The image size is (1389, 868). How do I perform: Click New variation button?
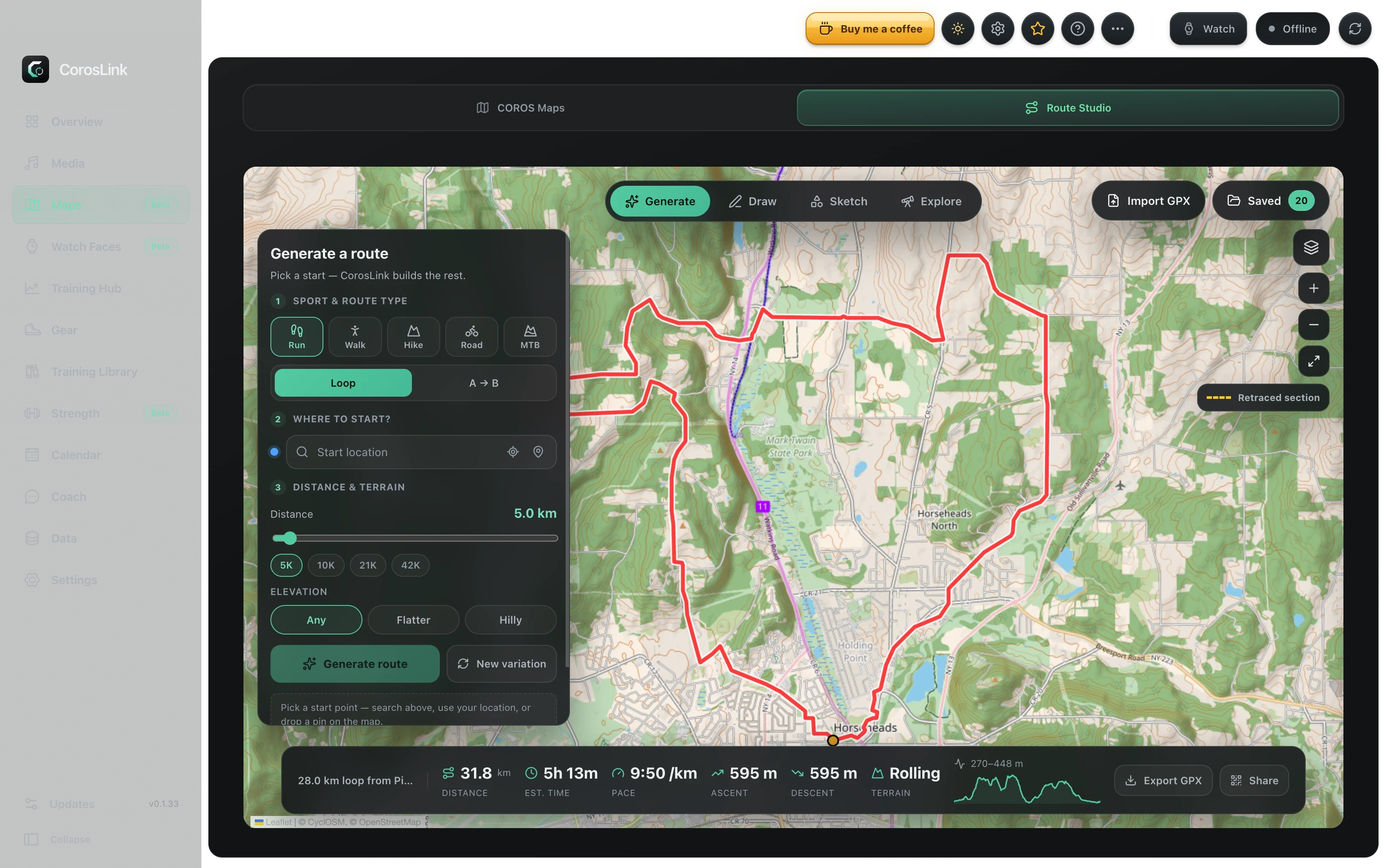click(501, 664)
